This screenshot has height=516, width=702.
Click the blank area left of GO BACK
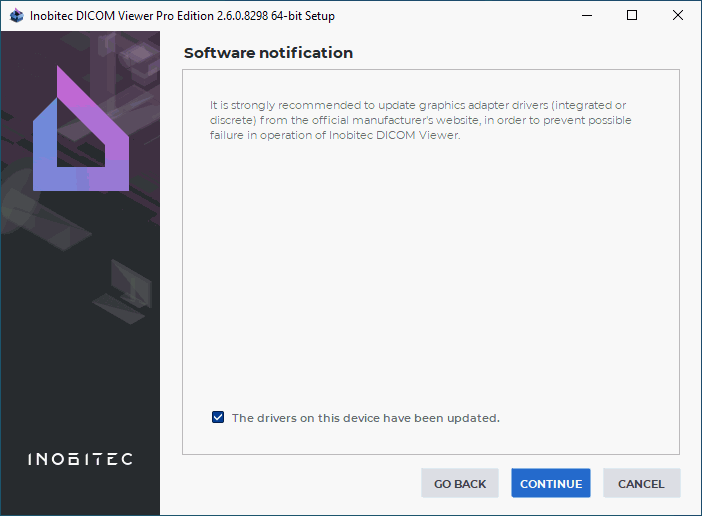coord(300,484)
